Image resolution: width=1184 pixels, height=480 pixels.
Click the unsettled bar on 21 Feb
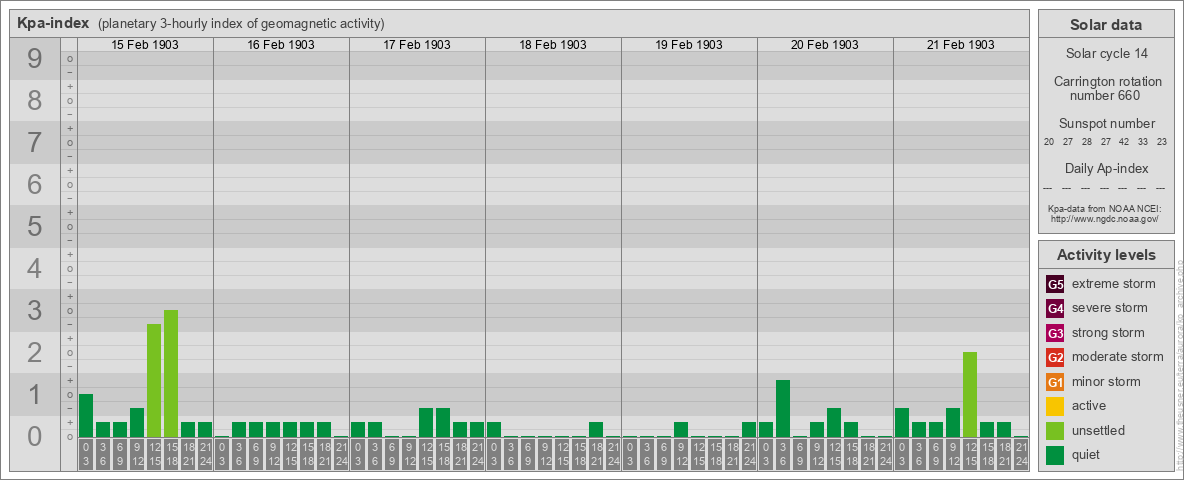tap(970, 395)
